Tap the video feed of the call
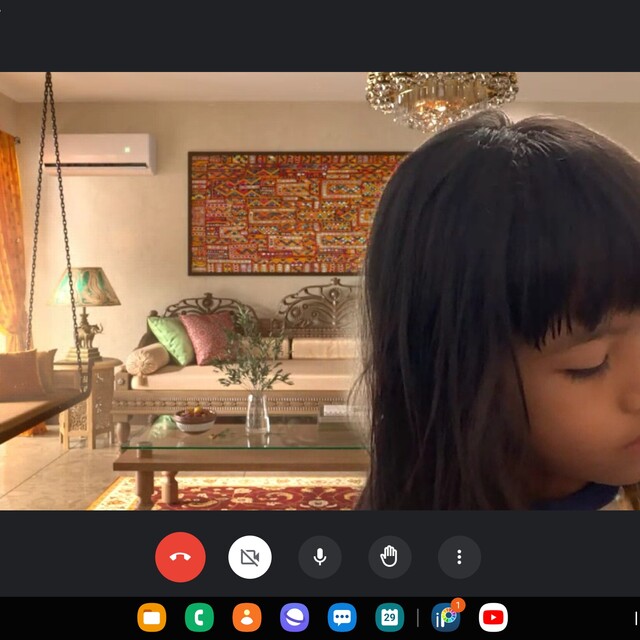This screenshot has height=640, width=640. [x=320, y=291]
